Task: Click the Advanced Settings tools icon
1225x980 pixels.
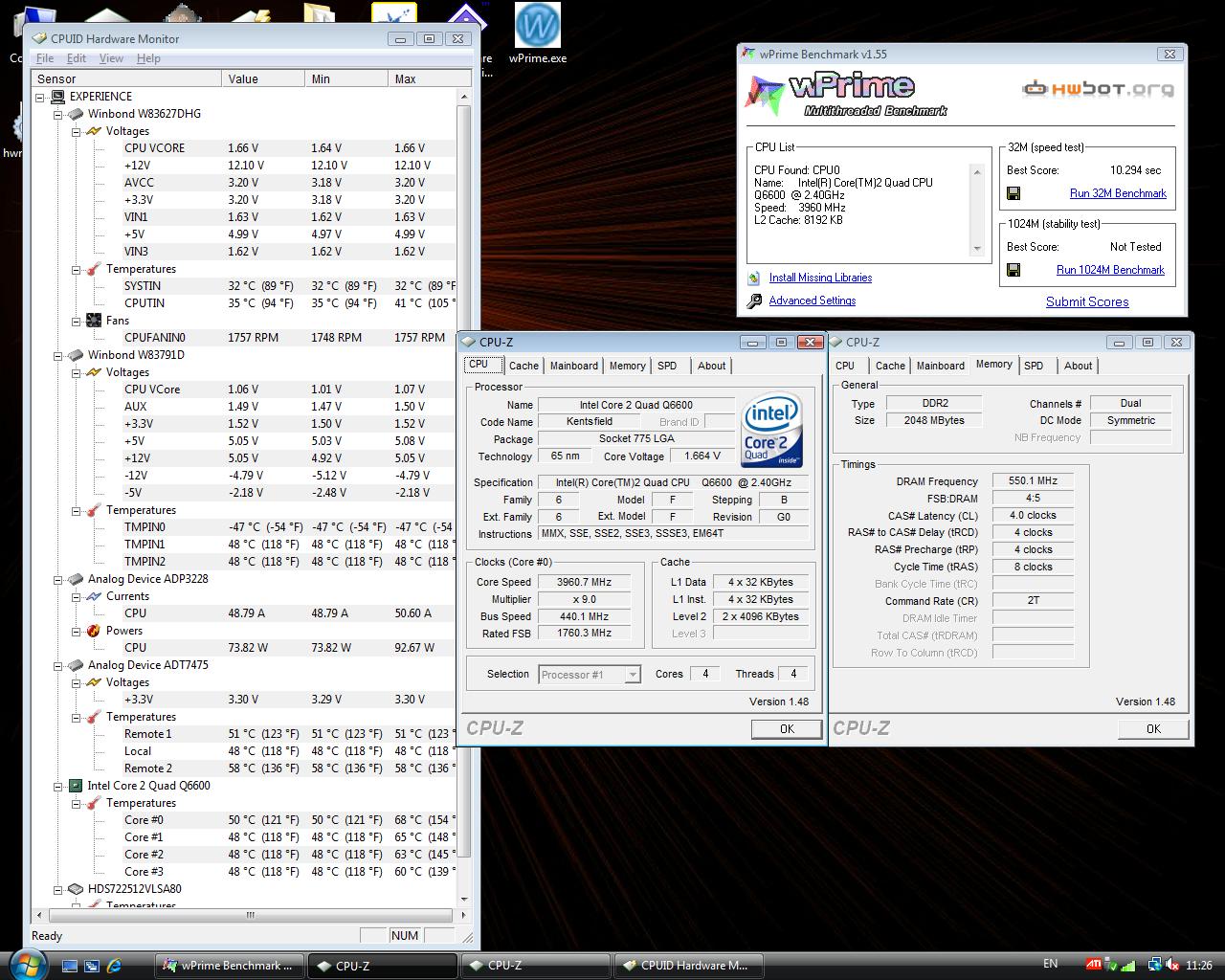Action: [x=754, y=301]
